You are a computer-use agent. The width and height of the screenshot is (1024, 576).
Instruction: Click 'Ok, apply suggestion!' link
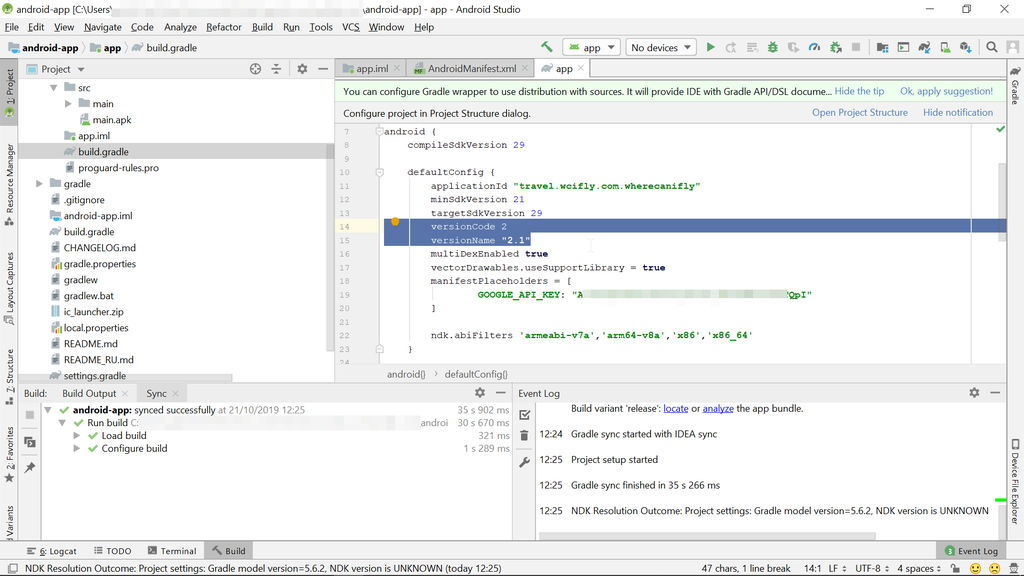(x=946, y=91)
